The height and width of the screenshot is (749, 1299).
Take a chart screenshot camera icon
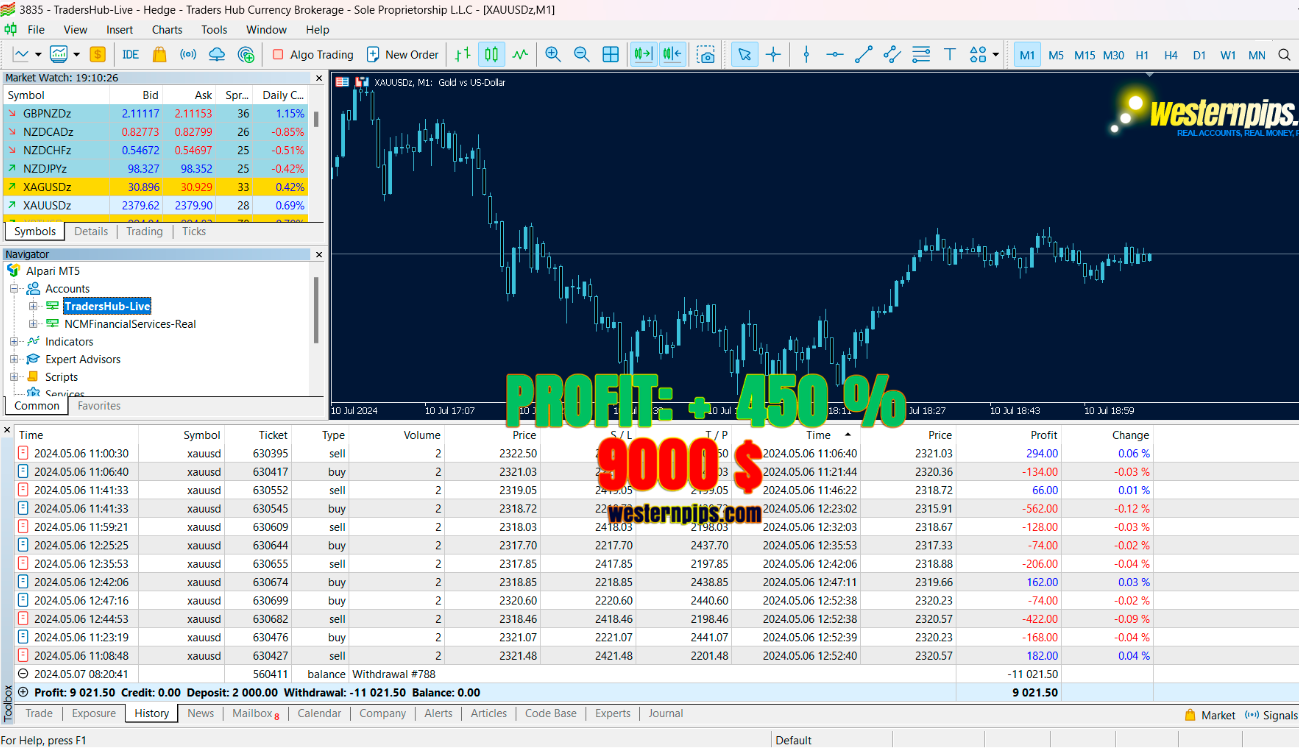707,54
